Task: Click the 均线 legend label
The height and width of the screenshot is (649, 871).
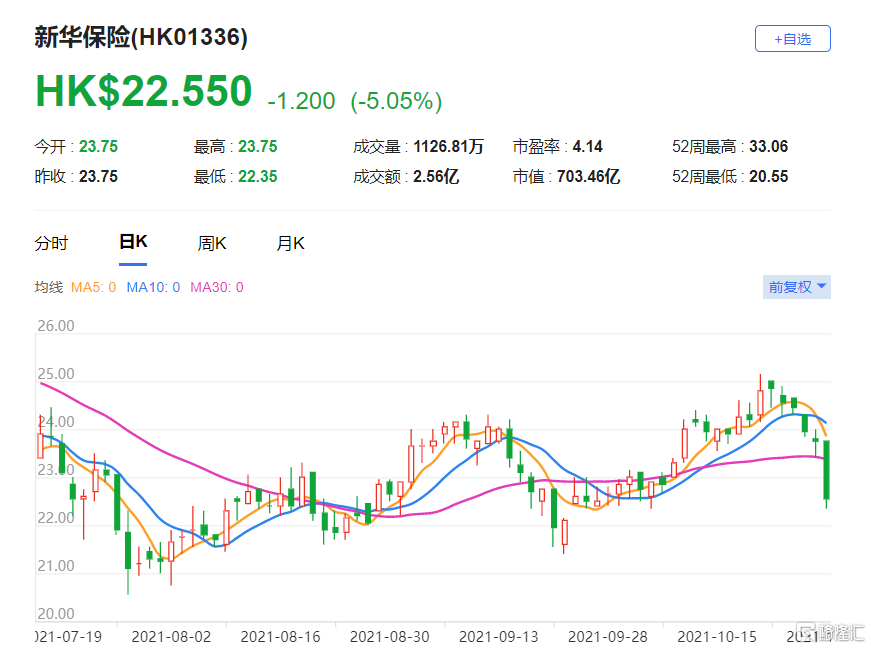Action: 49,287
